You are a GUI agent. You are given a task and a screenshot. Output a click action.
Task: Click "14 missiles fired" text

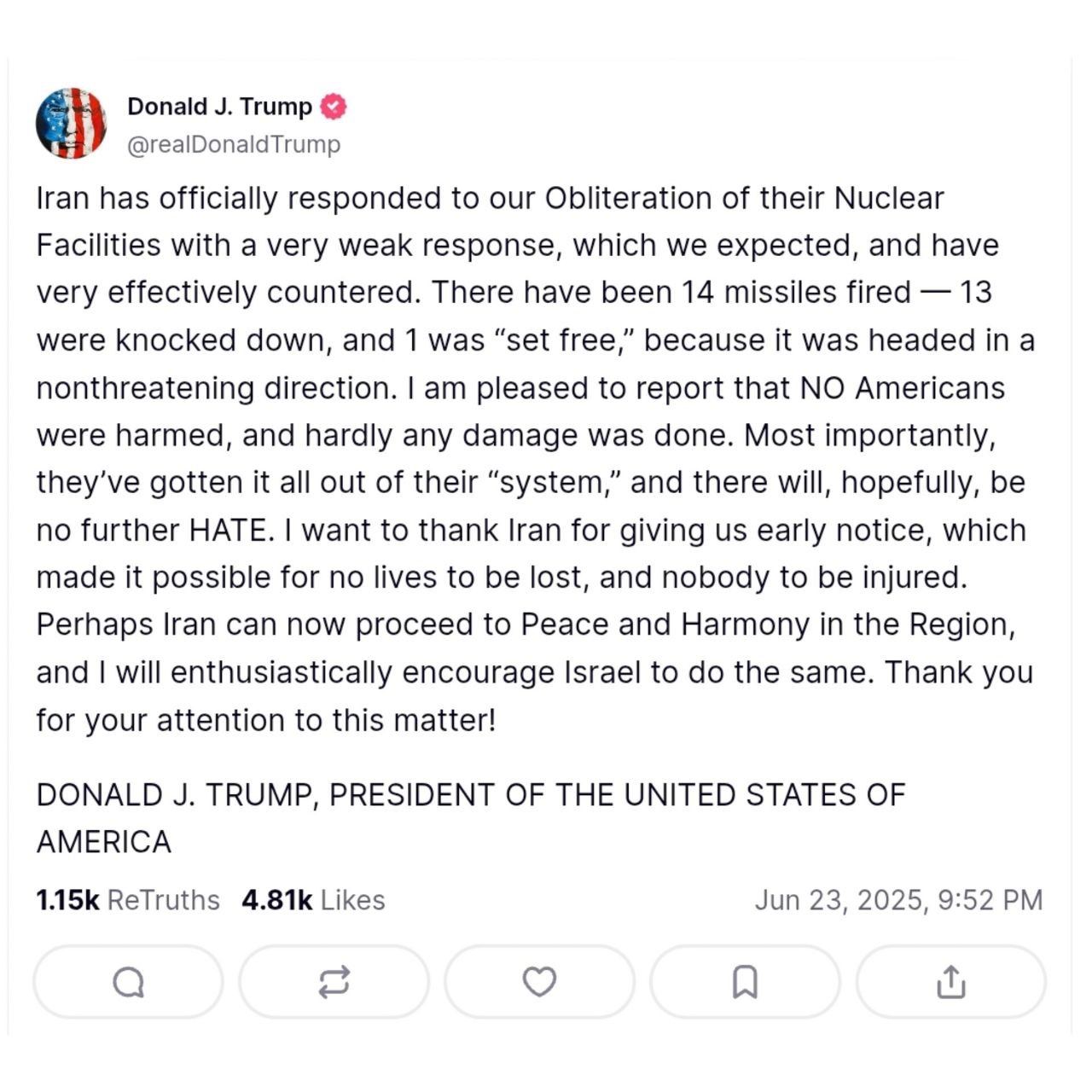[796, 293]
